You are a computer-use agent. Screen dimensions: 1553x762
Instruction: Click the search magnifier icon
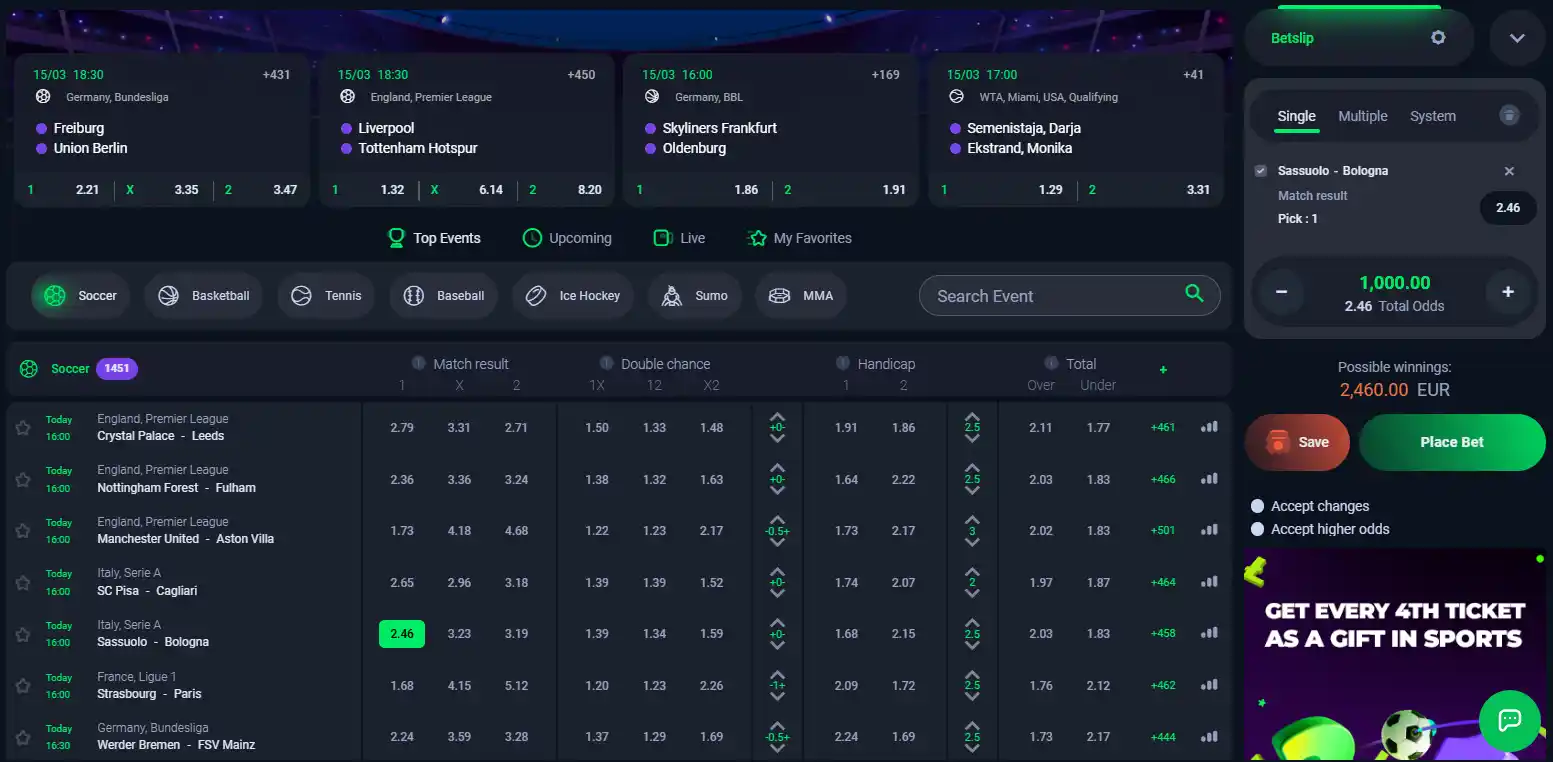[x=1194, y=294]
